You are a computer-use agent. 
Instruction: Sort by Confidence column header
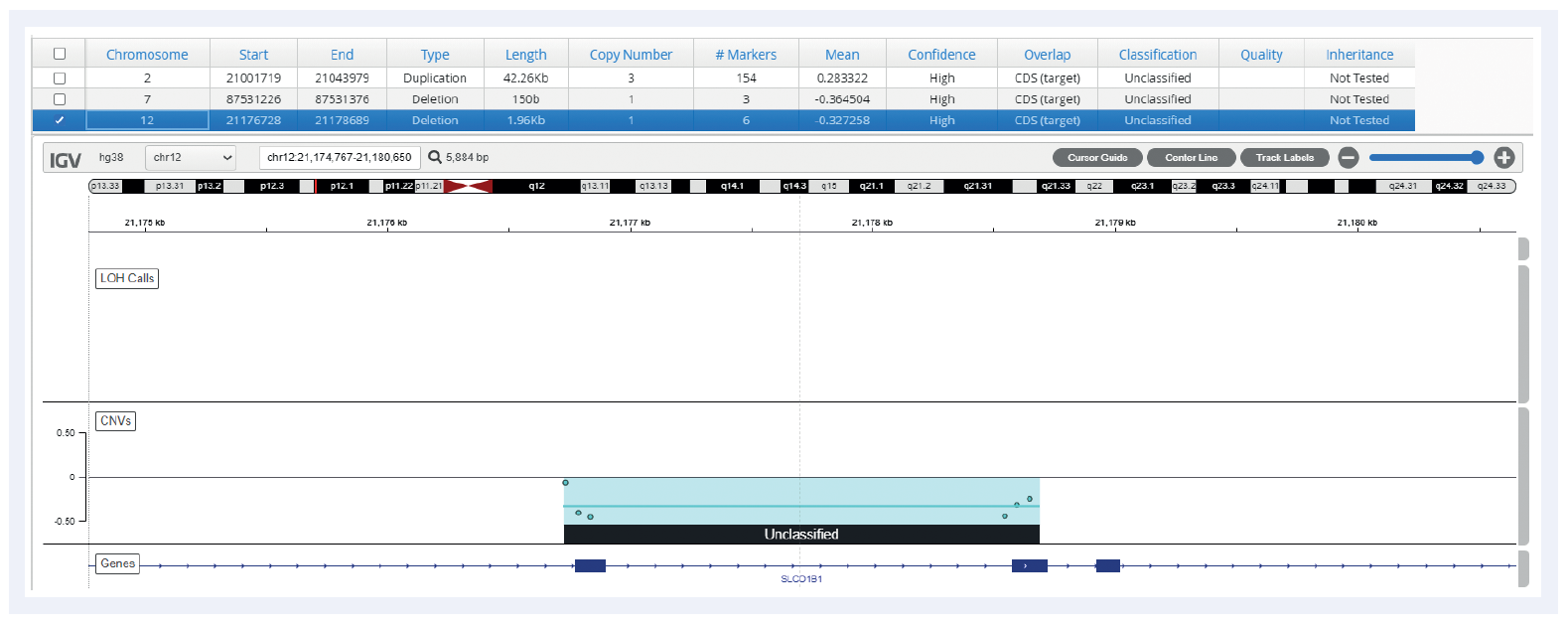941,55
